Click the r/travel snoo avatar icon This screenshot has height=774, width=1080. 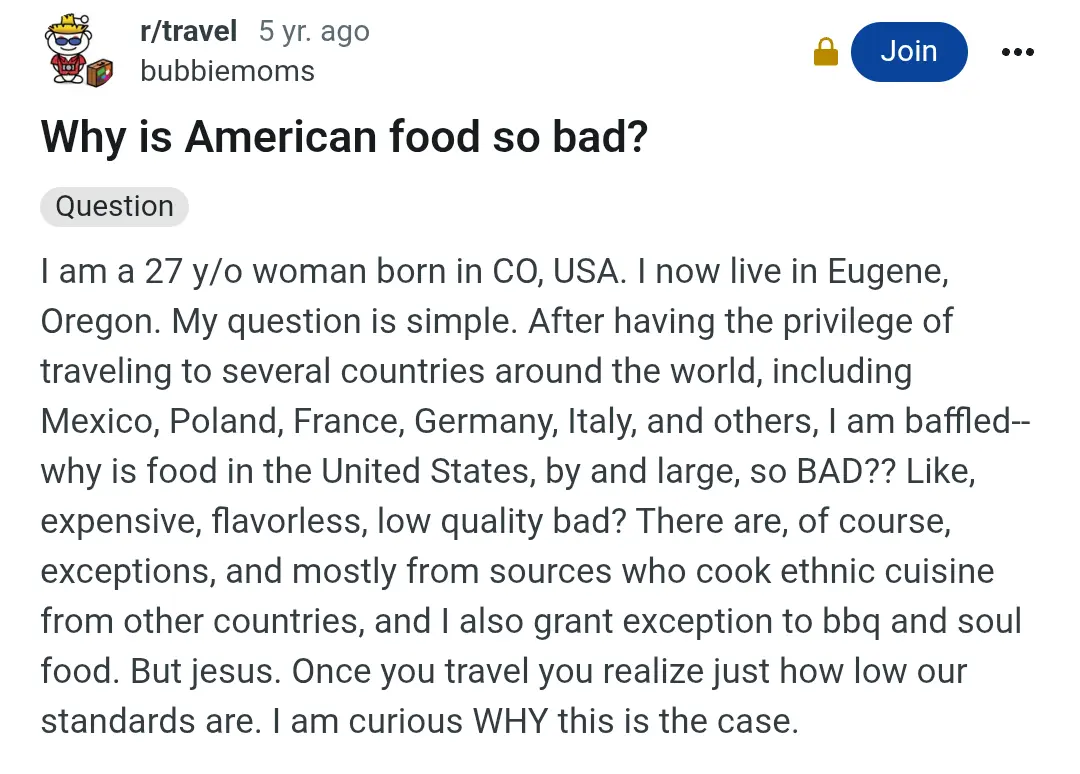[79, 51]
